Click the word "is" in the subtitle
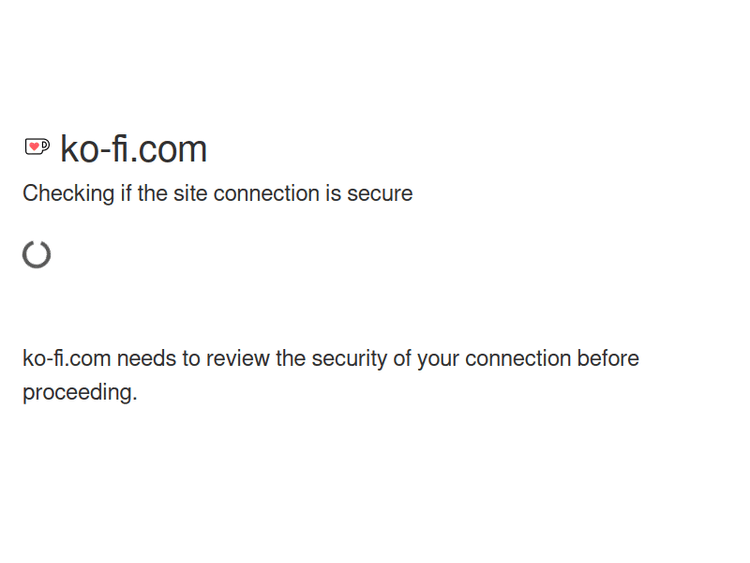The image size is (750, 563). click(333, 194)
